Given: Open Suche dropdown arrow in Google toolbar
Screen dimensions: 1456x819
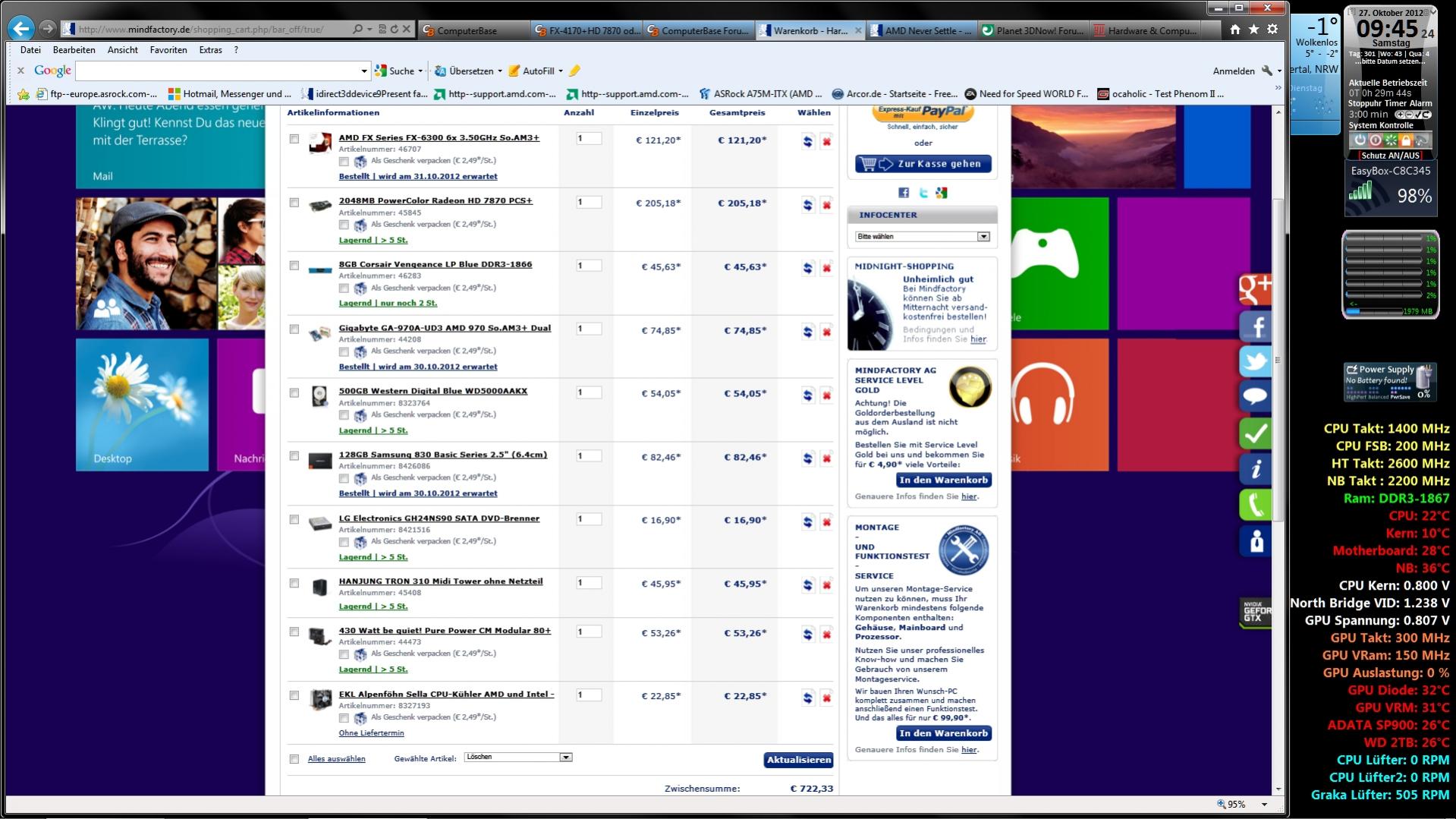Looking at the screenshot, I should pos(420,71).
